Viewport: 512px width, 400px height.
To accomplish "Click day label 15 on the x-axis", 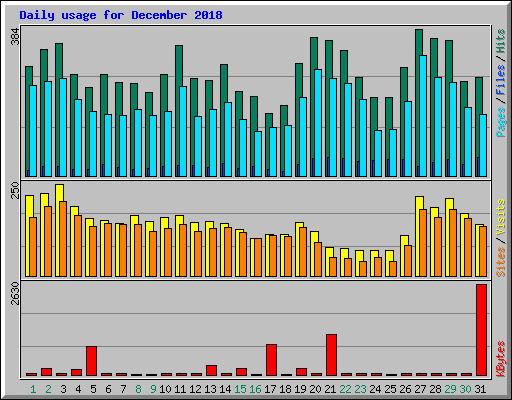I will coord(241,389).
